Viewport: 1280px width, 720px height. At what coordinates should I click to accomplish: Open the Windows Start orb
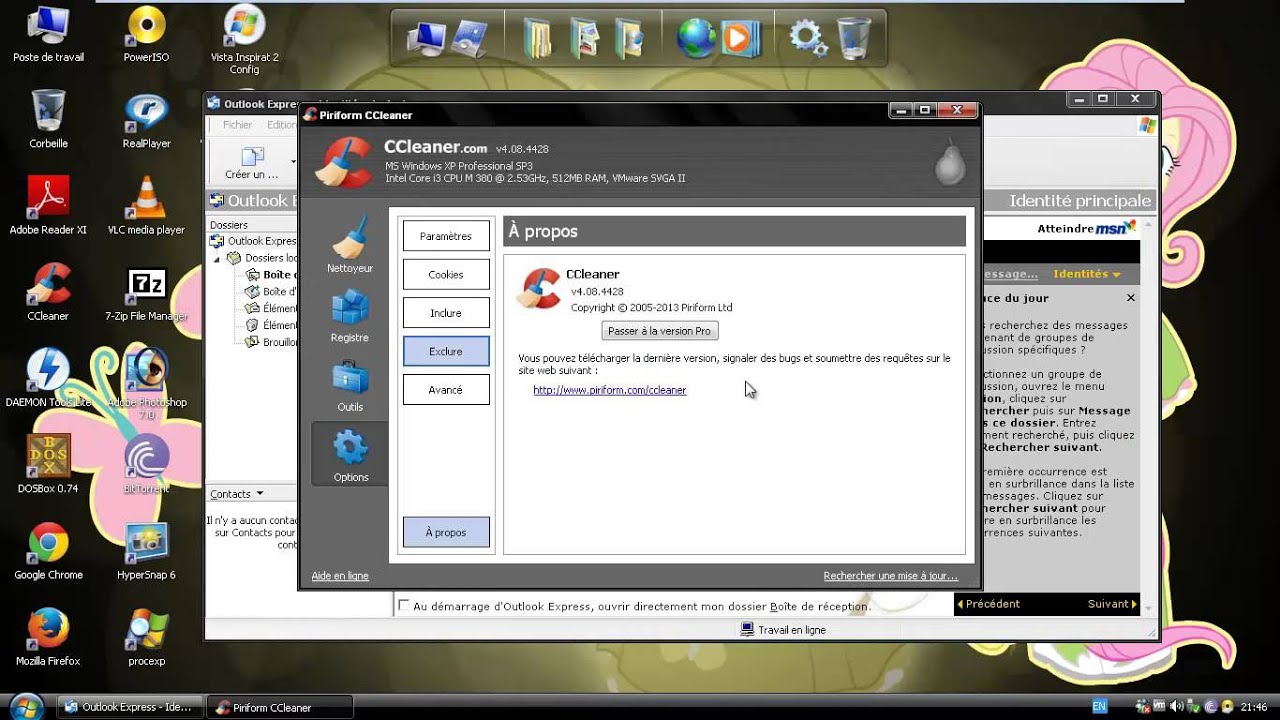point(27,706)
